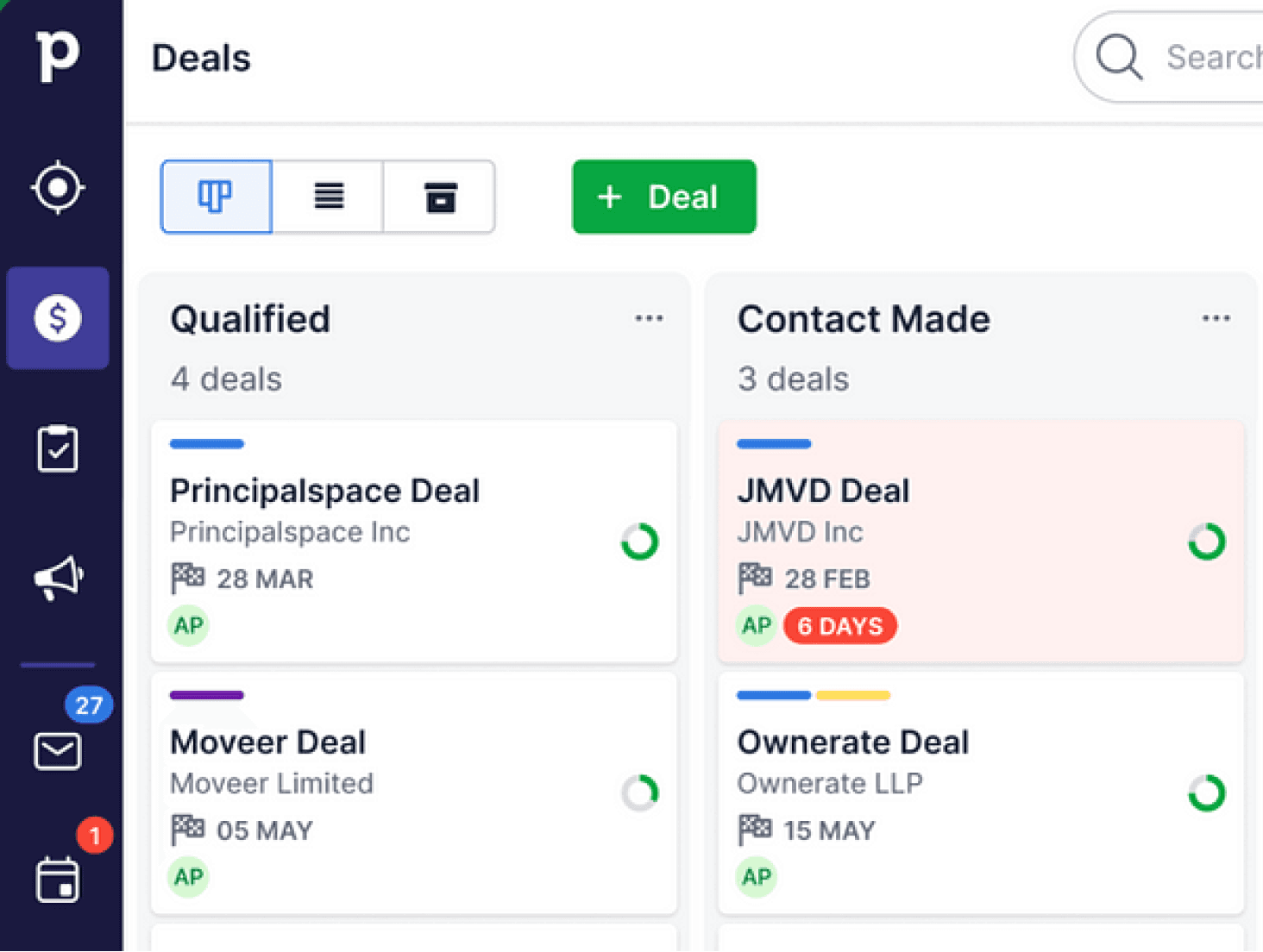
Task: Select the Deals dollar icon in sidebar
Action: click(x=58, y=318)
